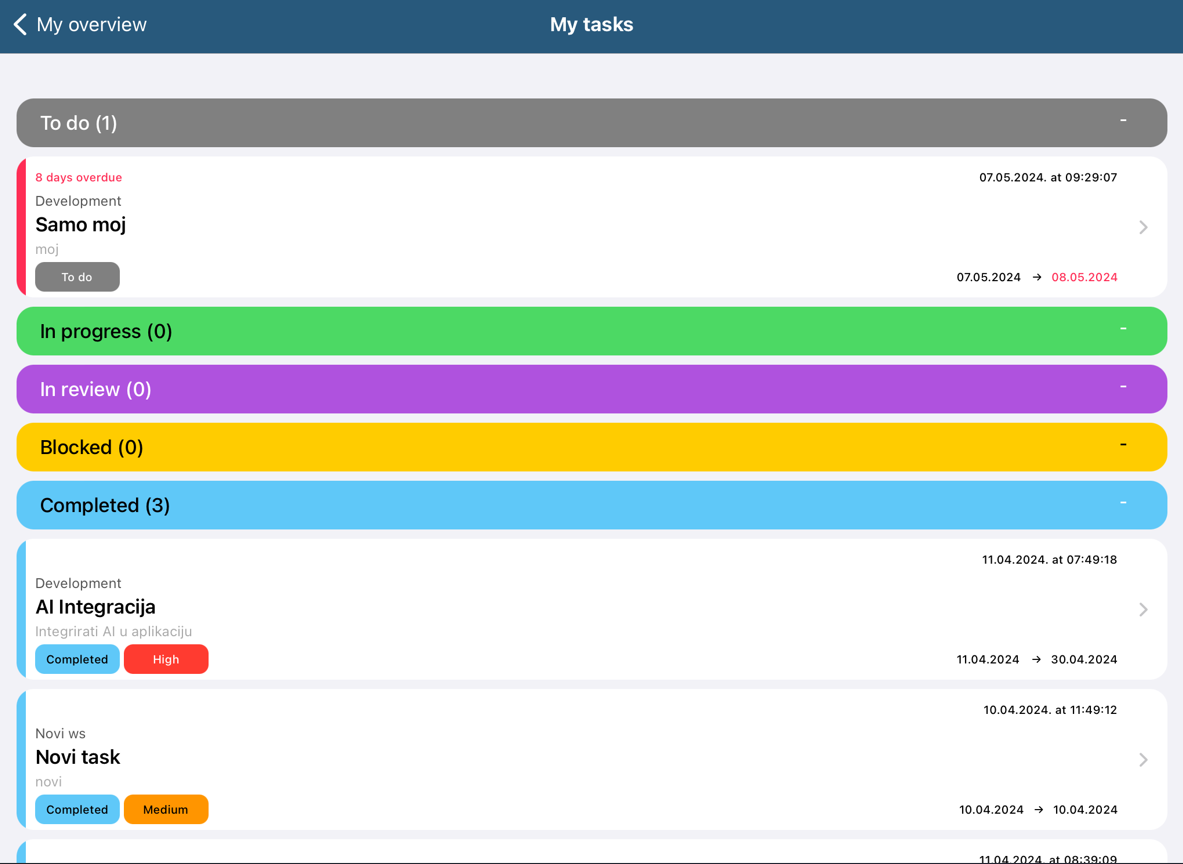The image size is (1183, 864).
Task: Collapse the To do section minus icon
Action: [1123, 121]
